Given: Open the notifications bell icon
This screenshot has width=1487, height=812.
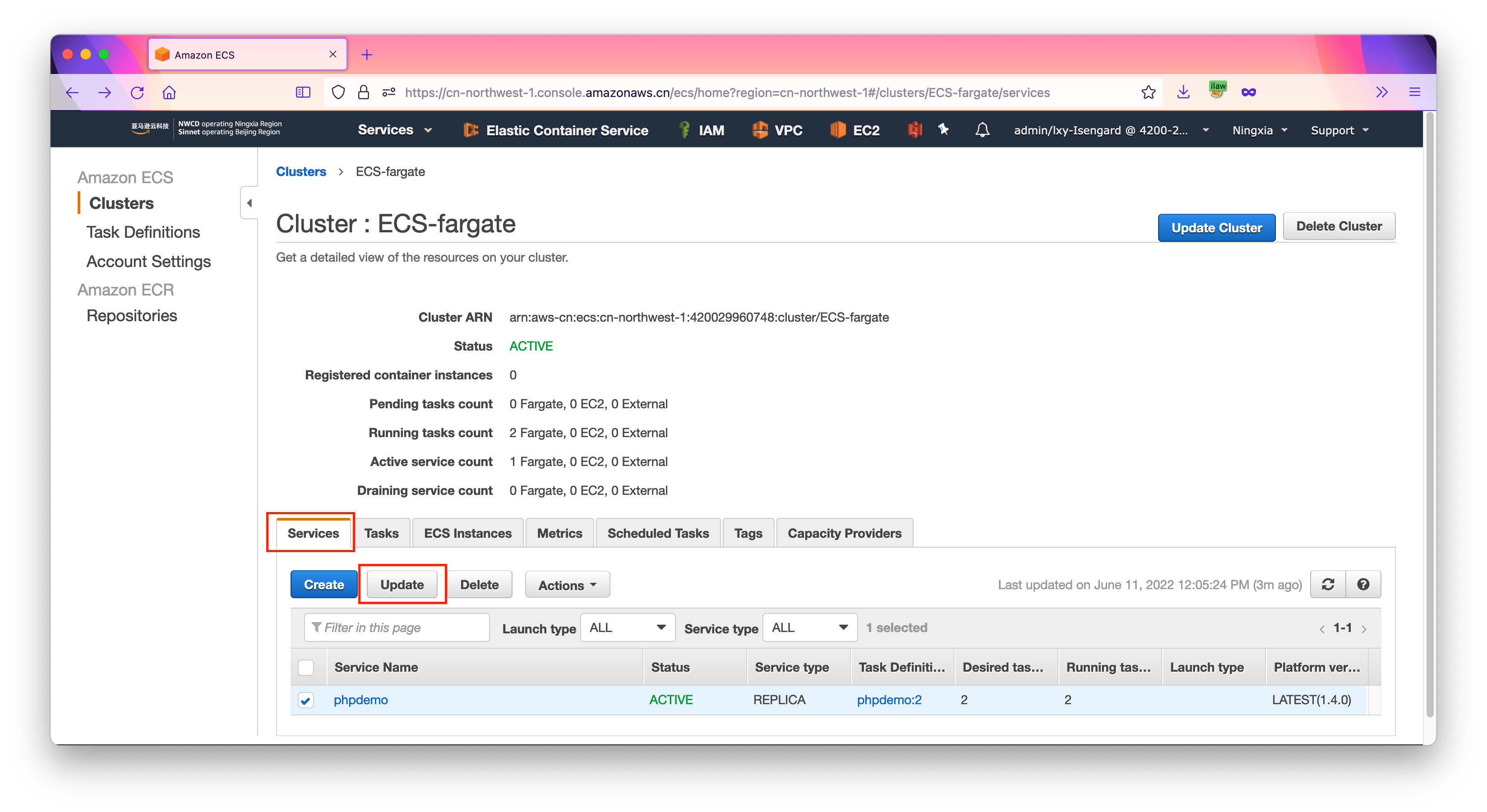Looking at the screenshot, I should 982,130.
